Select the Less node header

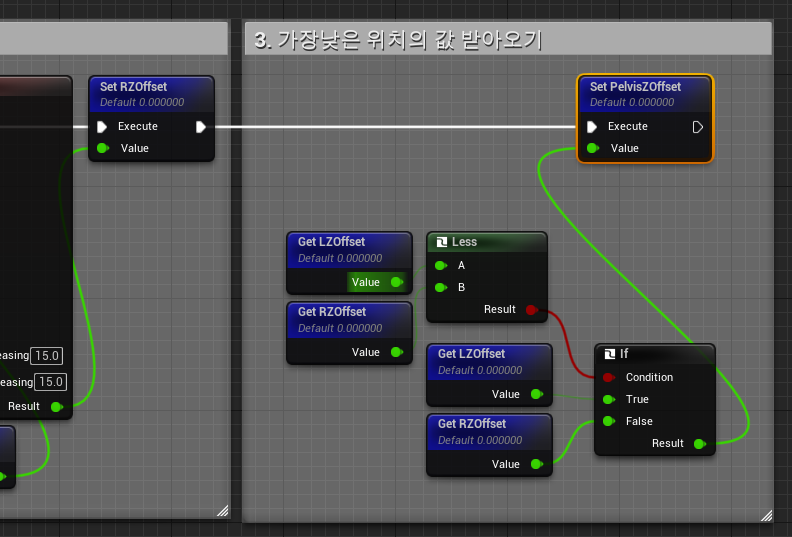(x=487, y=242)
